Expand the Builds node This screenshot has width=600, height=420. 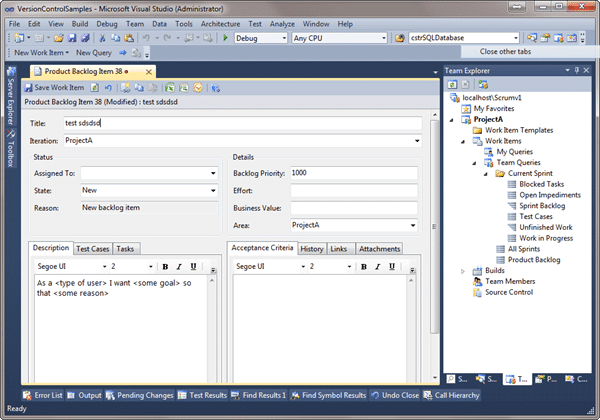[463, 271]
